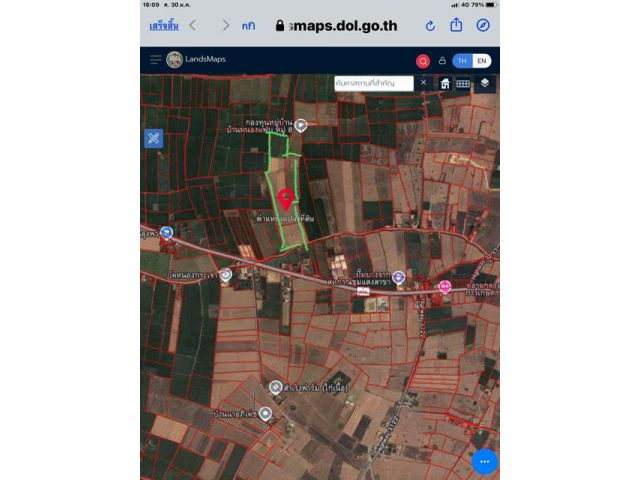
Task: Select the village fund place marker
Action: 301,125
